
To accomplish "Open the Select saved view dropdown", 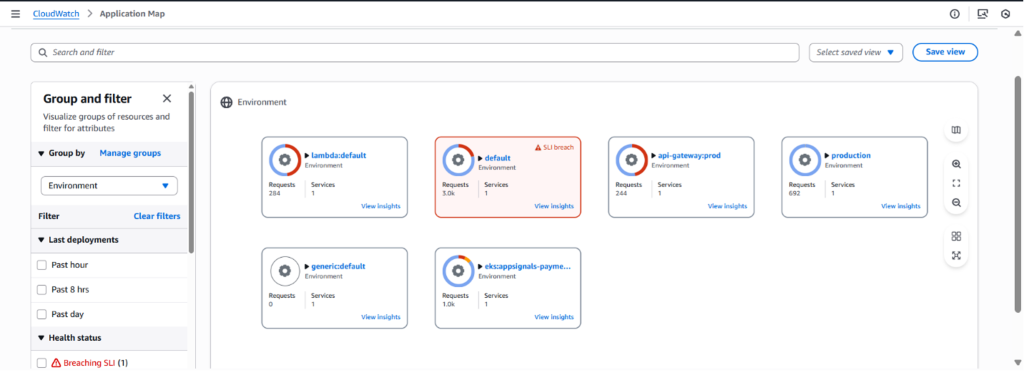I will [x=856, y=52].
